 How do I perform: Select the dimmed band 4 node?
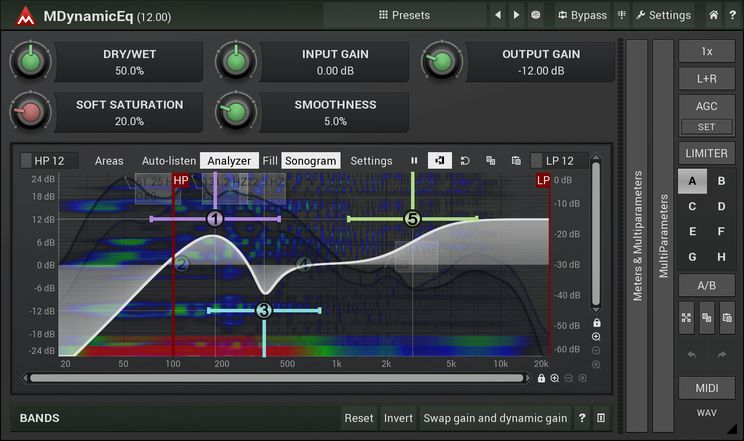(304, 264)
